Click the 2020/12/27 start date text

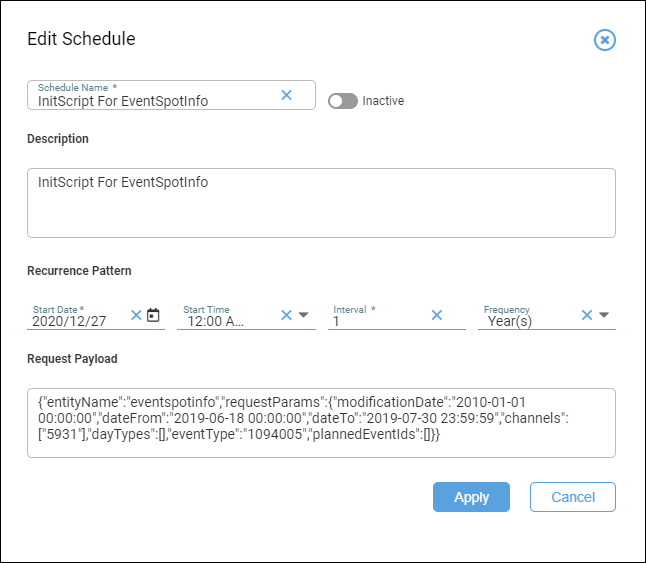69,321
